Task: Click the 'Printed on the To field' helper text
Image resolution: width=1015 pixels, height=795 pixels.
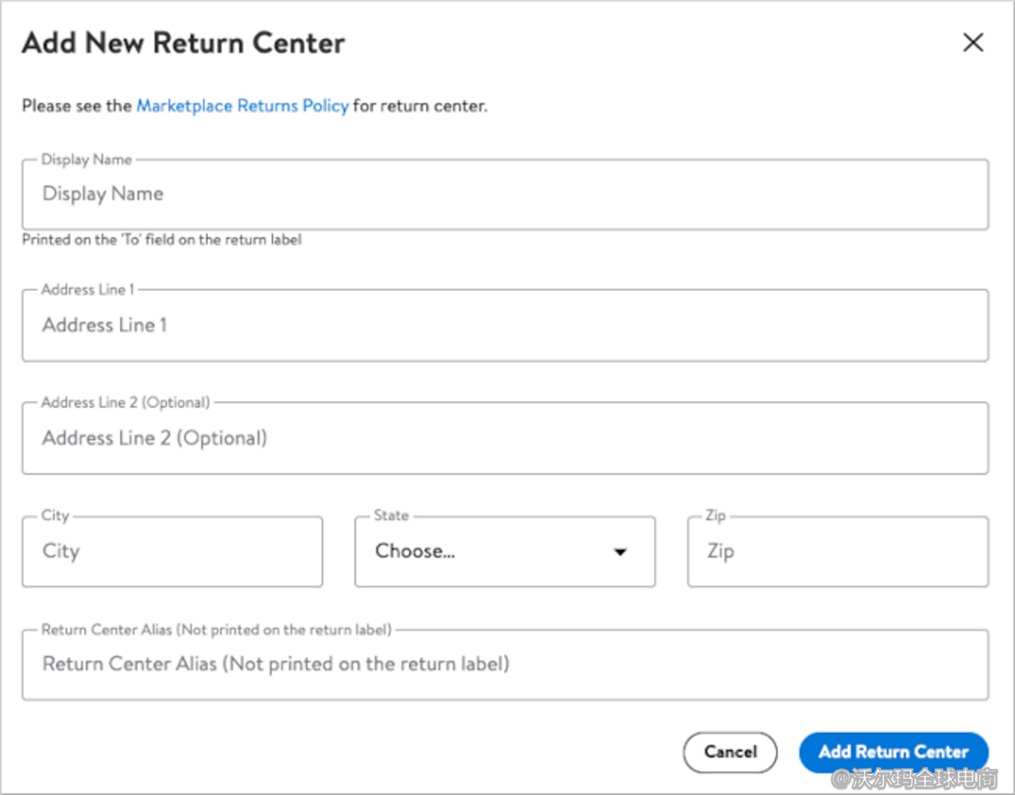Action: click(162, 240)
